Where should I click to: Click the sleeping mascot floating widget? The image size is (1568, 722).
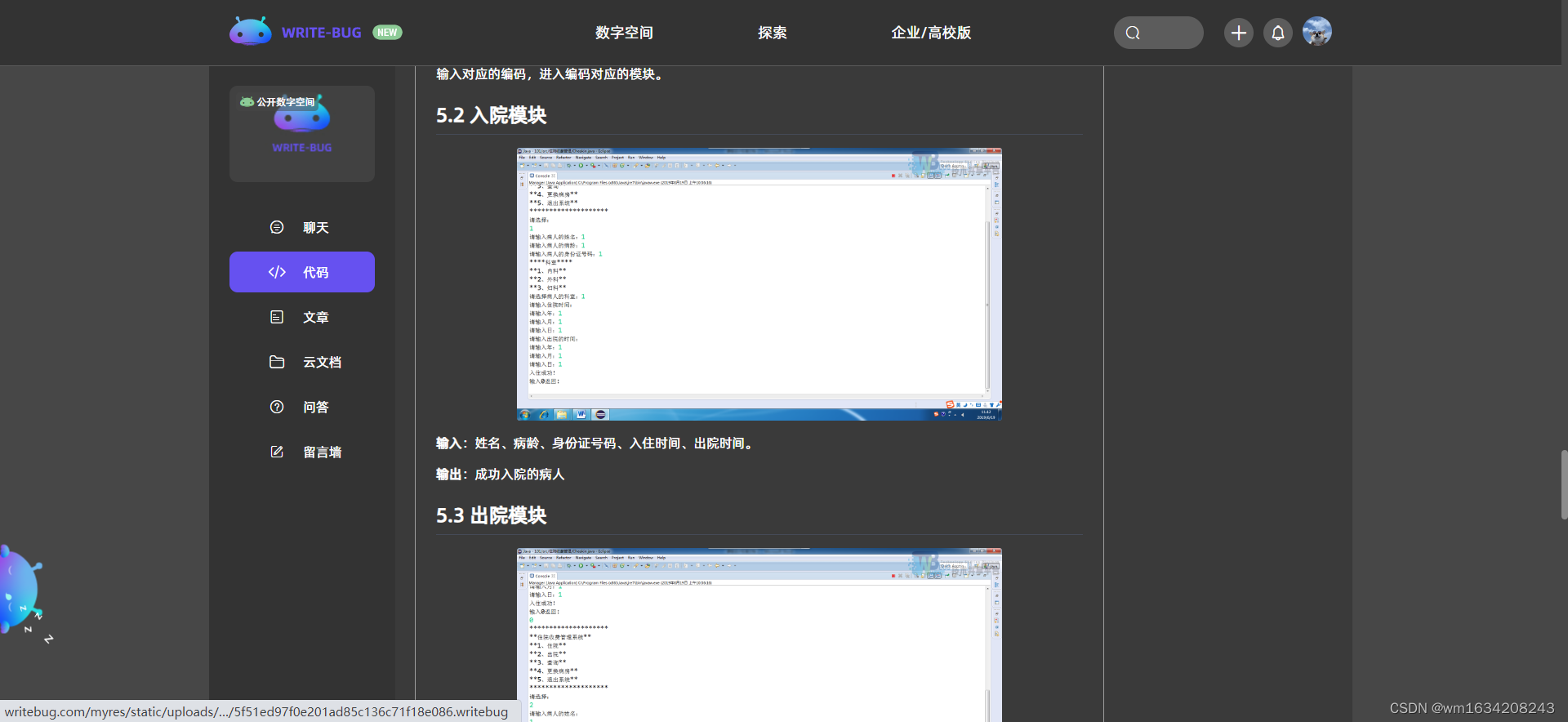pos(22,592)
